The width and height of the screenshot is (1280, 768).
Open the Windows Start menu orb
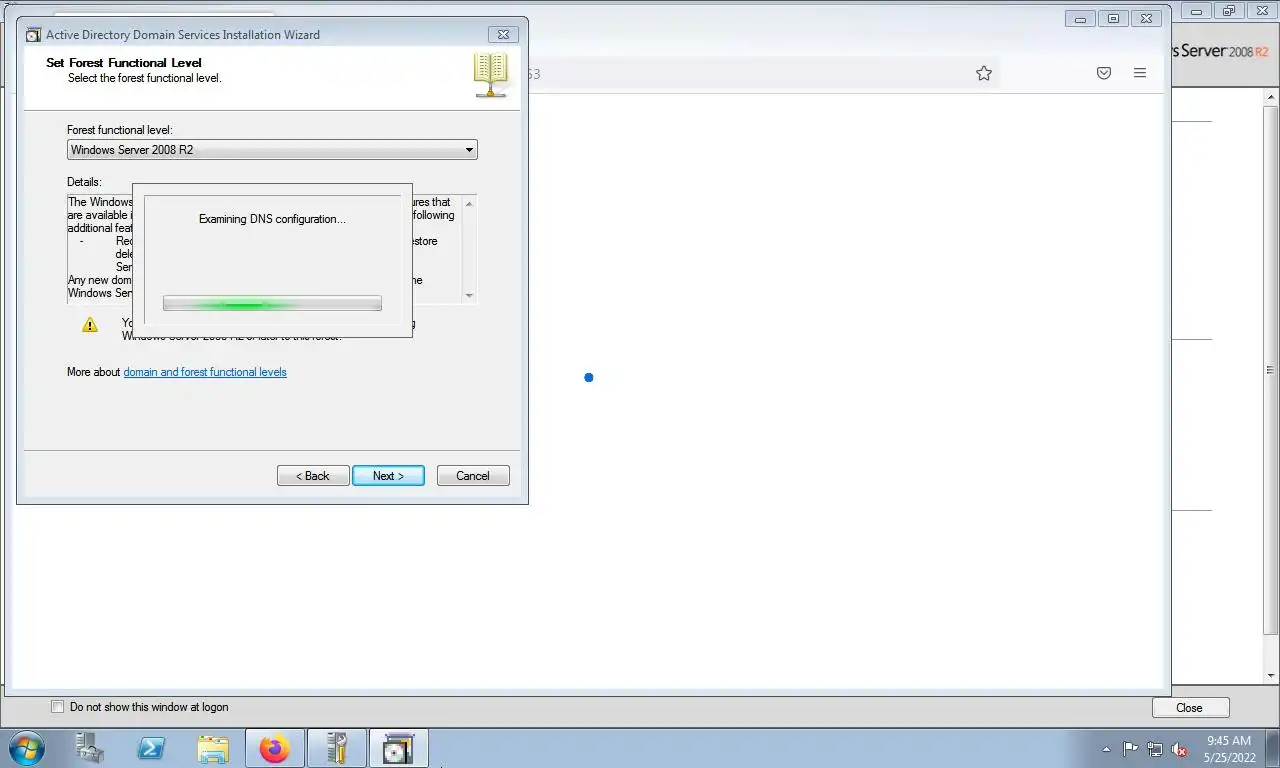25,748
